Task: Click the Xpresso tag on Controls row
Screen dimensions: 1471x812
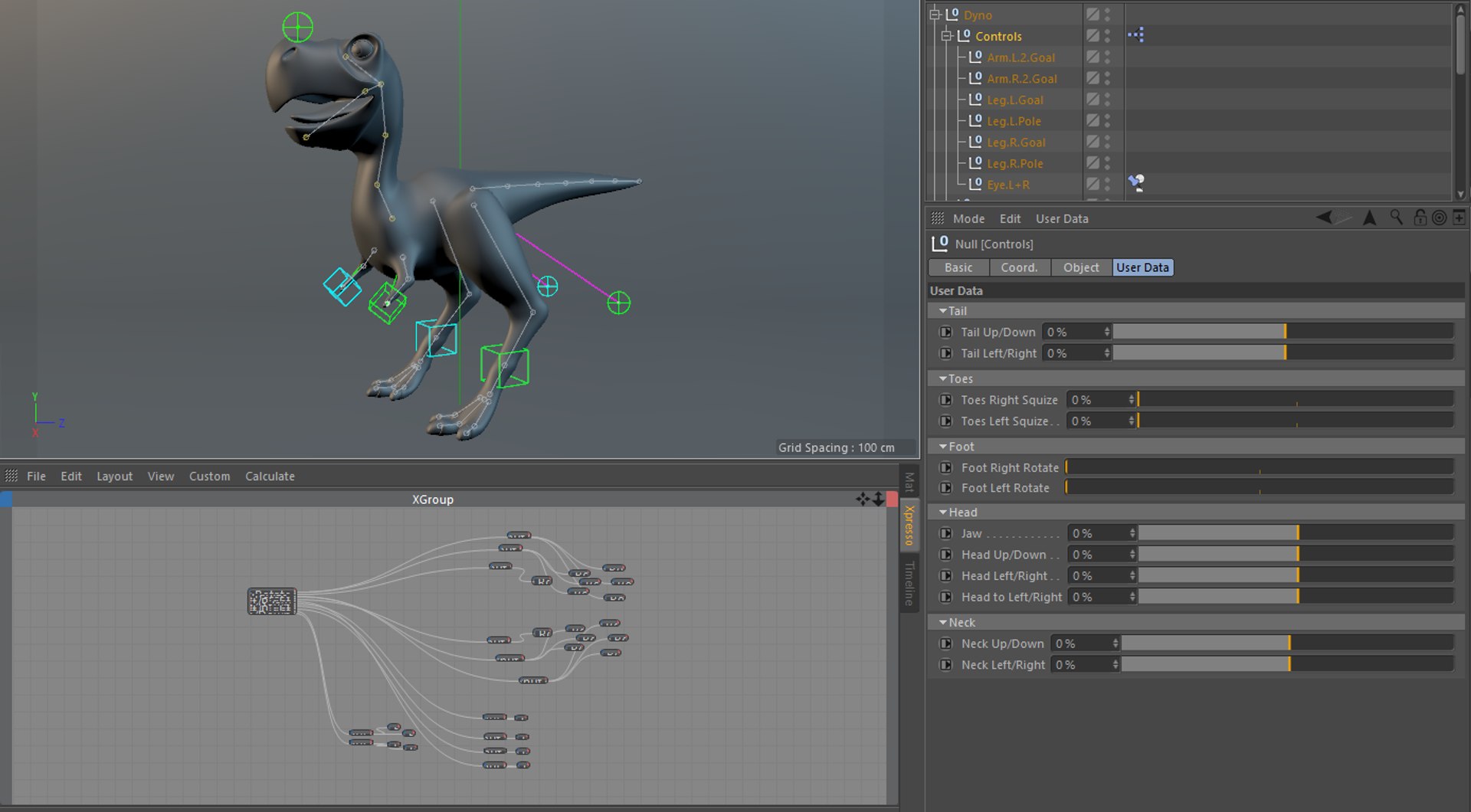Action: [1136, 35]
